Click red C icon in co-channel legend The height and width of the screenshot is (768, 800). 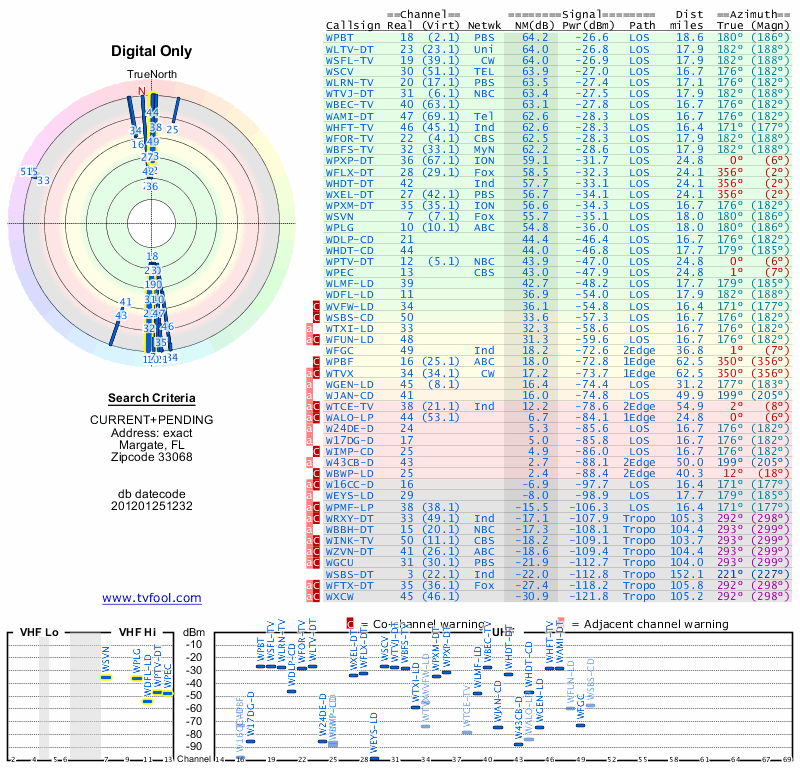[x=350, y=624]
